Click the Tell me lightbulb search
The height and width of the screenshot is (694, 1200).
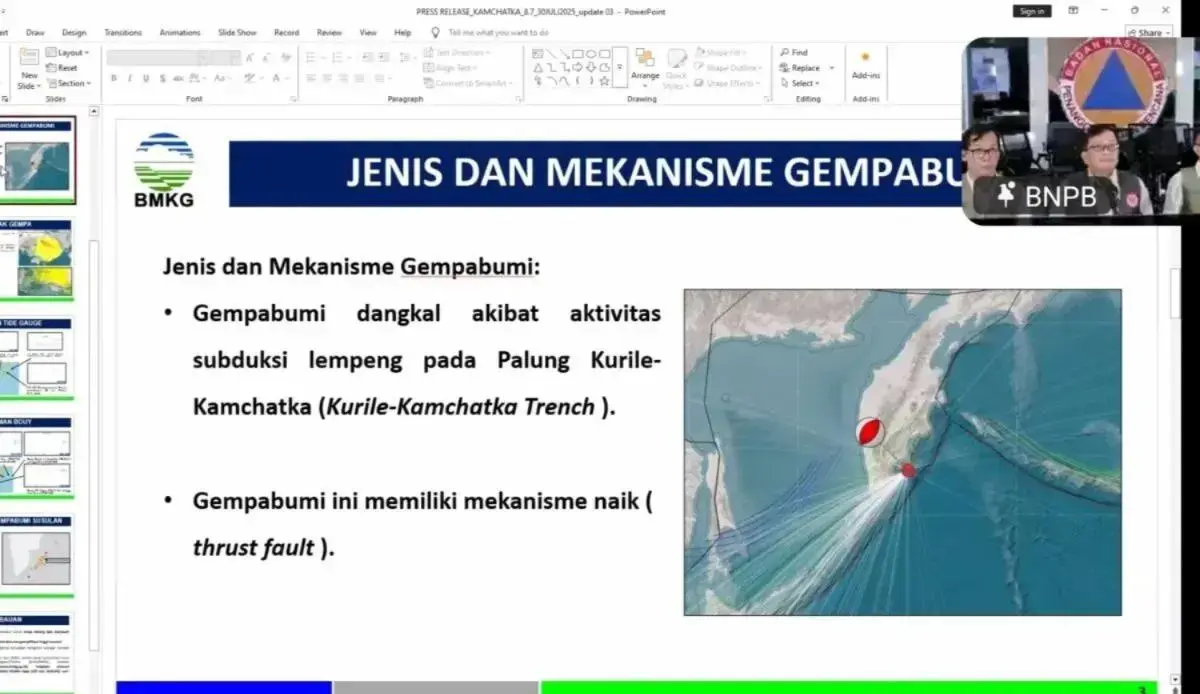click(x=436, y=32)
